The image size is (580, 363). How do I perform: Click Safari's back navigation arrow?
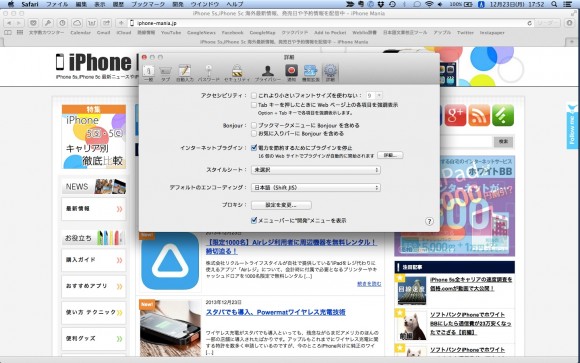point(9,23)
